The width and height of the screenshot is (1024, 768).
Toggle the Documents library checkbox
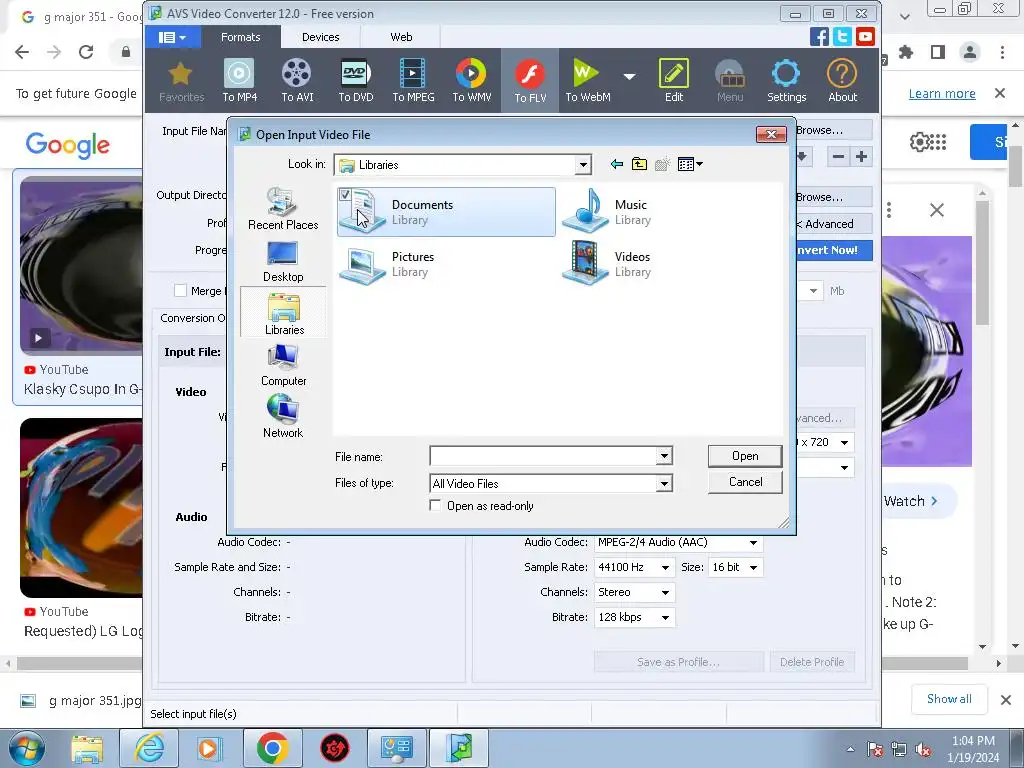(345, 194)
